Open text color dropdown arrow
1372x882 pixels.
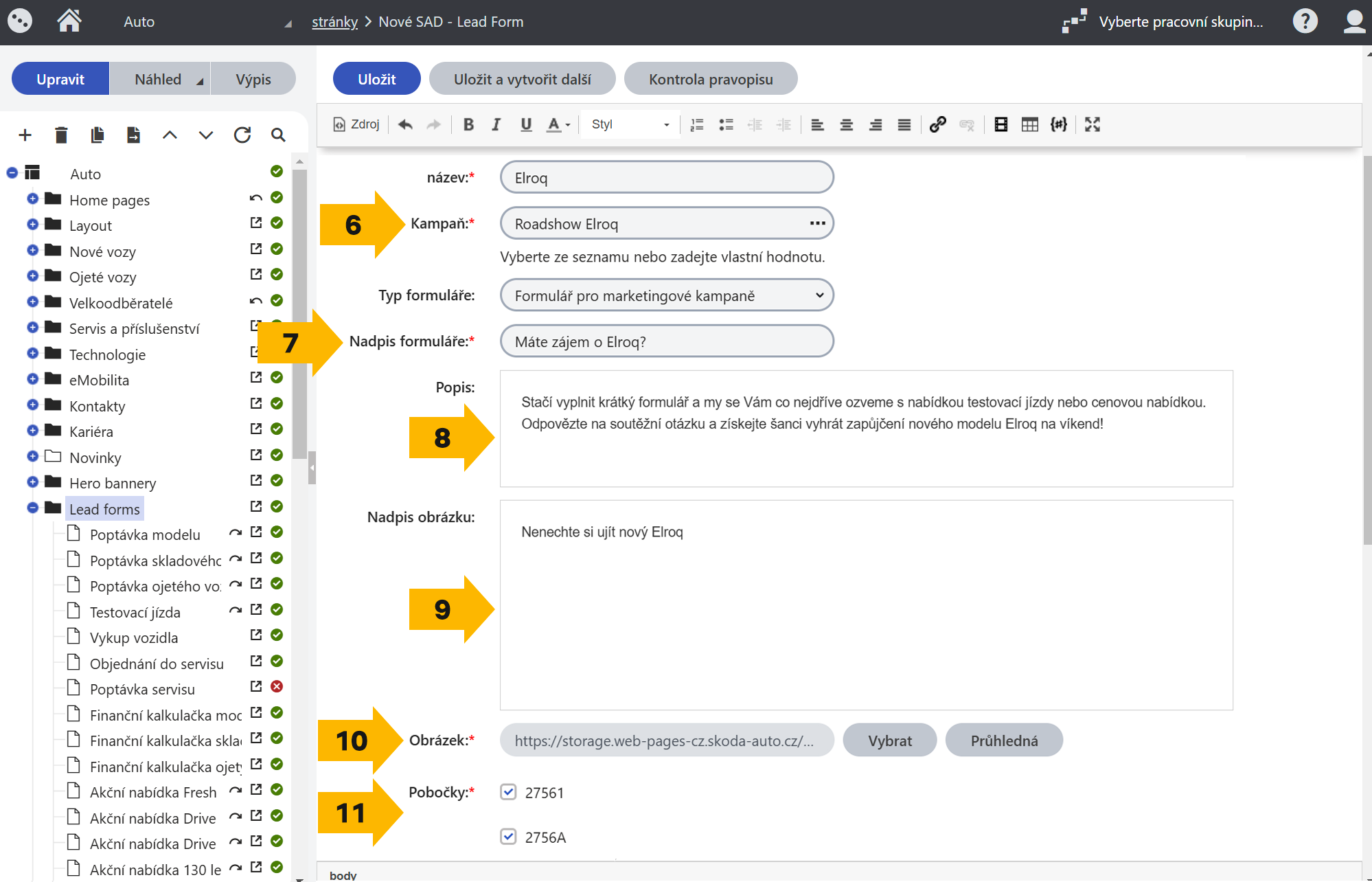tap(568, 125)
